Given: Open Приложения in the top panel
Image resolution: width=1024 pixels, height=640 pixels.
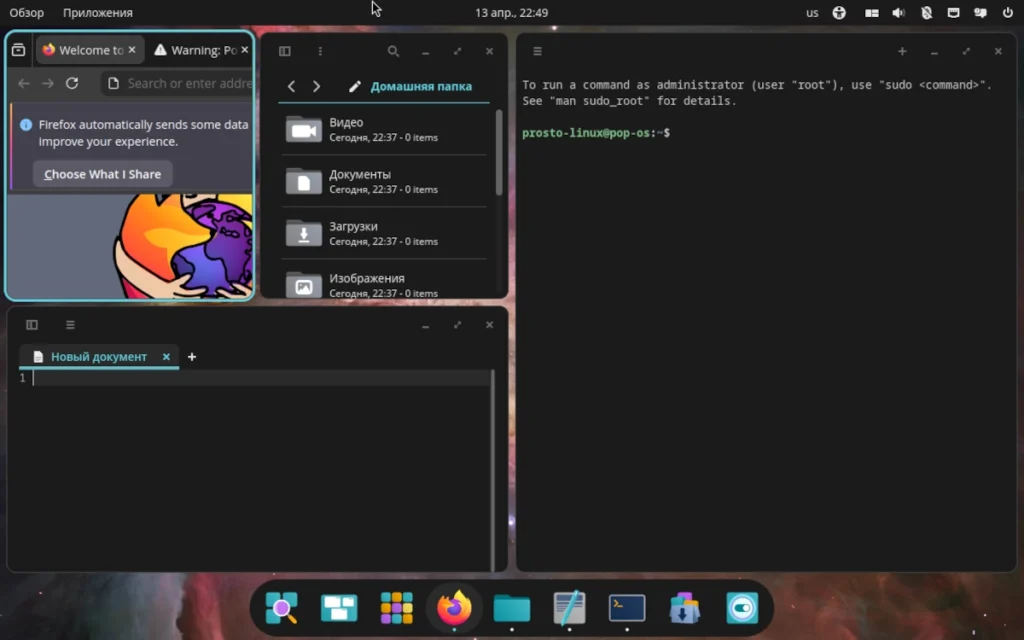Looking at the screenshot, I should (98, 12).
